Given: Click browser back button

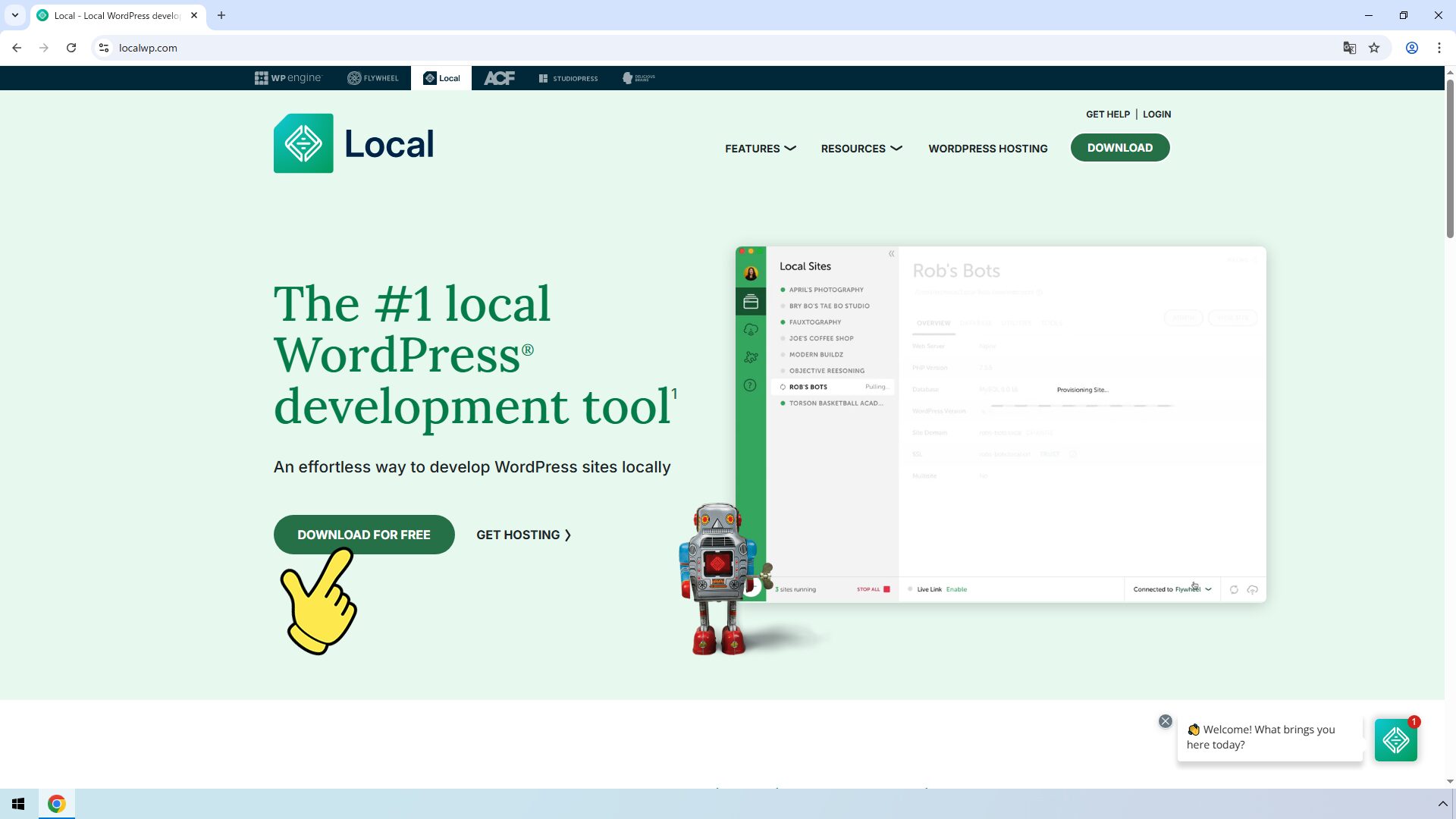Looking at the screenshot, I should [x=17, y=48].
